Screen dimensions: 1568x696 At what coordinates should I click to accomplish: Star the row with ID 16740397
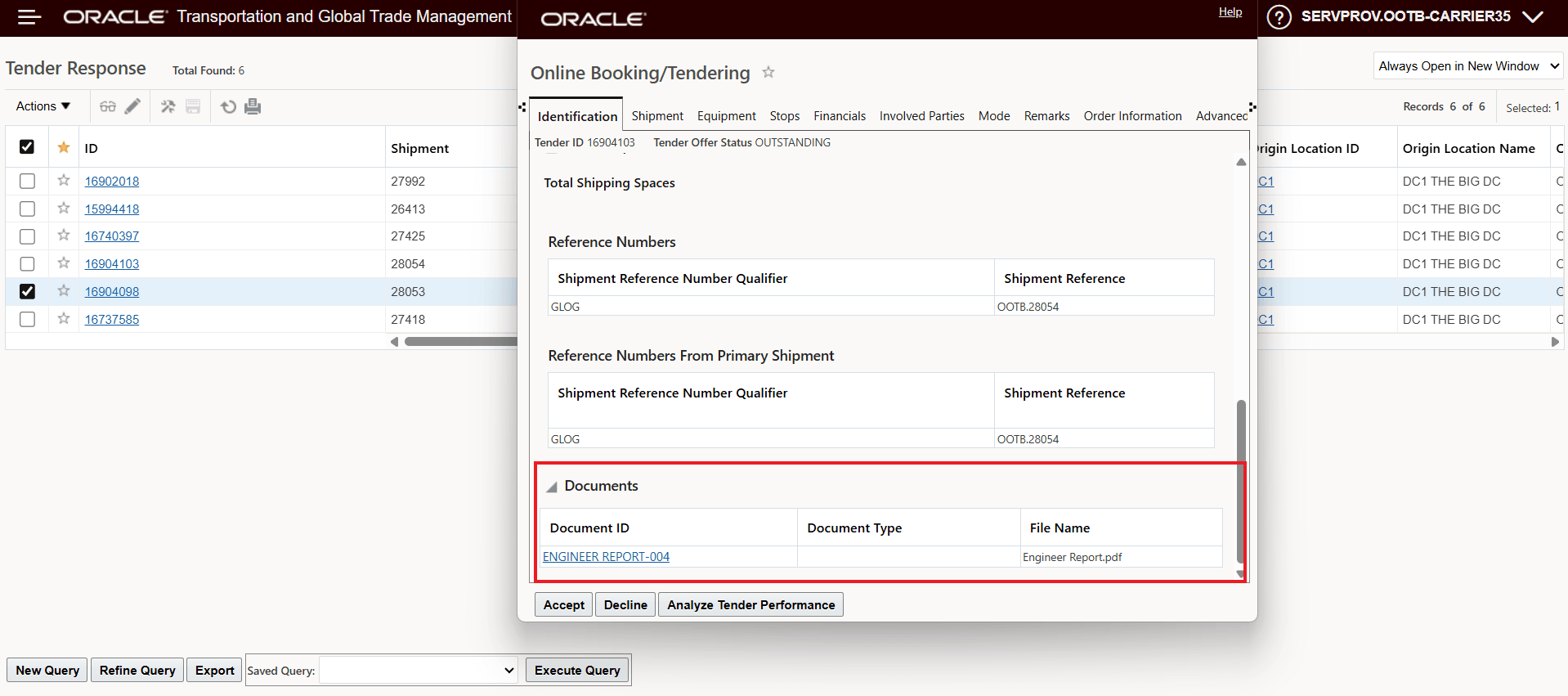point(64,236)
